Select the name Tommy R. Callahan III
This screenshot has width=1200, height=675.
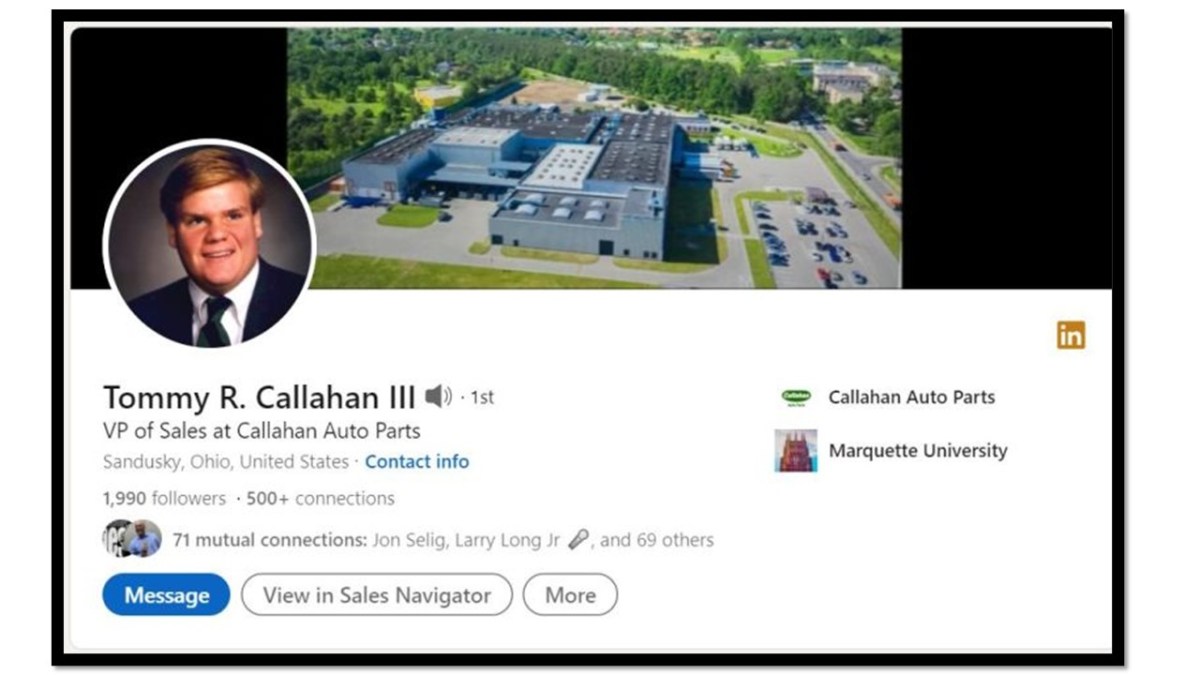click(259, 397)
